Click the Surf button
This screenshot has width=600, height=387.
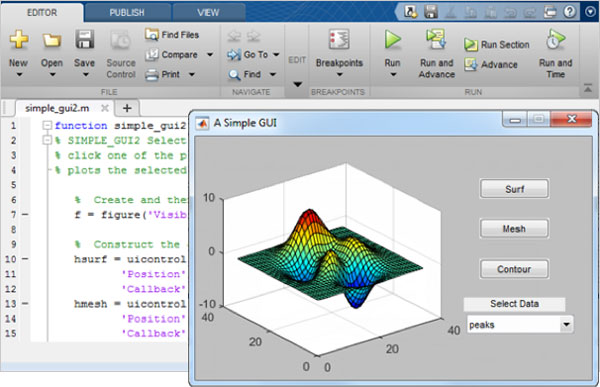pyautogui.click(x=515, y=189)
